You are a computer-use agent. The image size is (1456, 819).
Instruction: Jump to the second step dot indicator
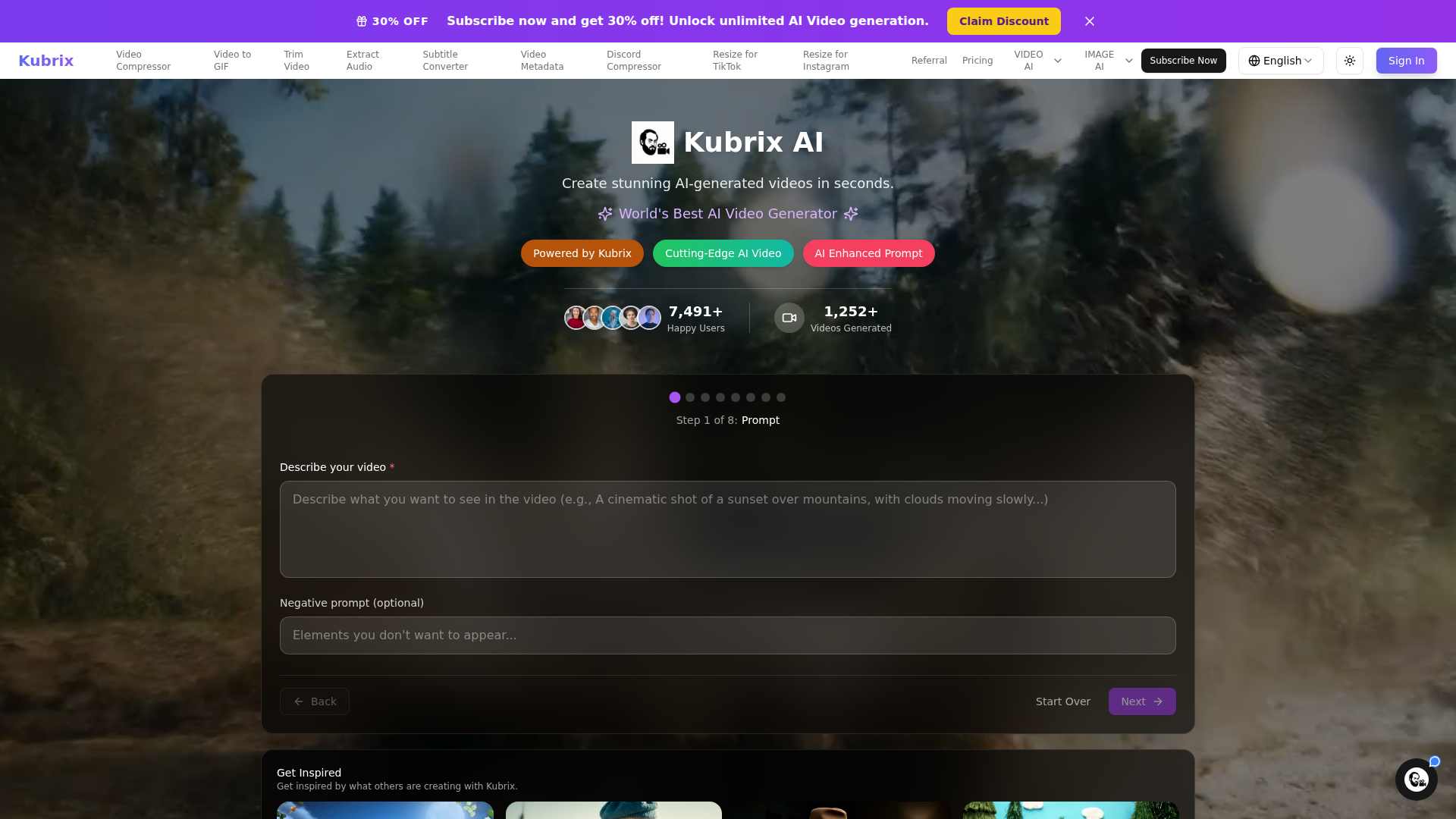[x=690, y=397]
